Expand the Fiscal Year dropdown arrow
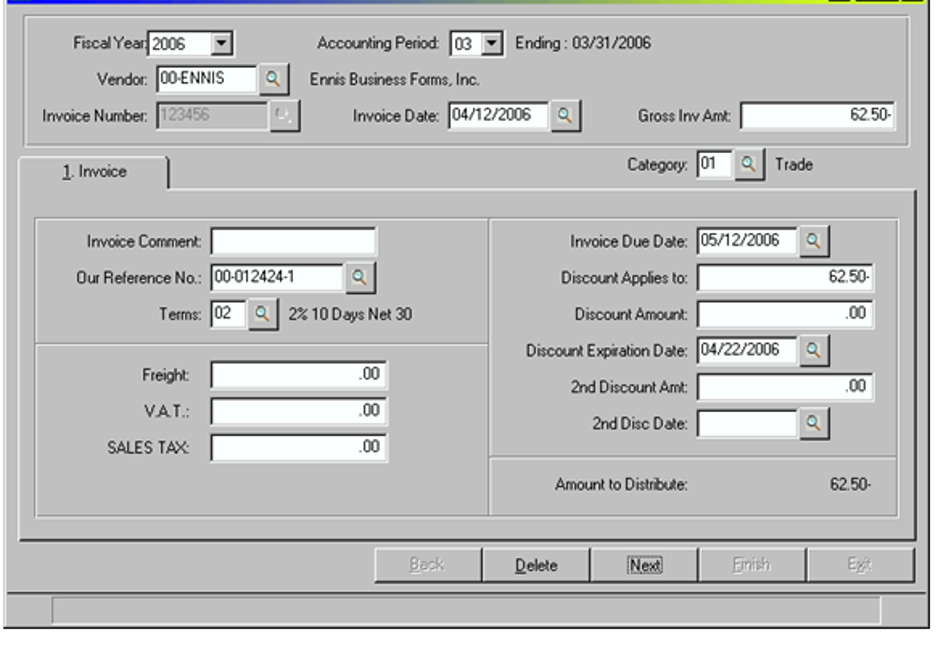Screen dimensions: 938x645 [x=221, y=43]
